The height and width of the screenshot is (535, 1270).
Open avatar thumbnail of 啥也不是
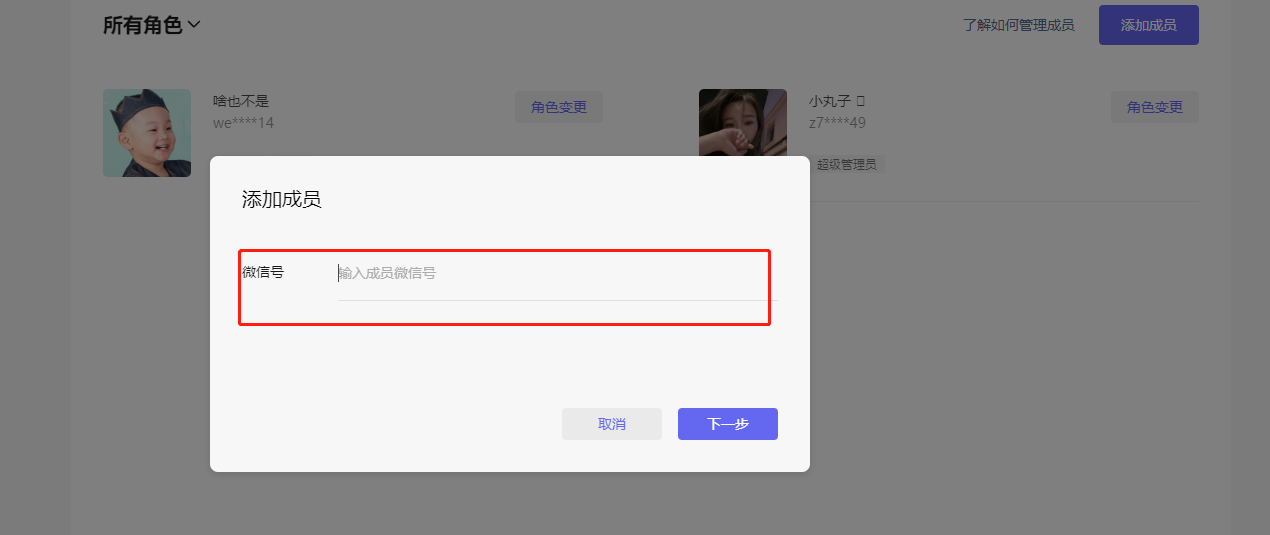click(x=147, y=133)
